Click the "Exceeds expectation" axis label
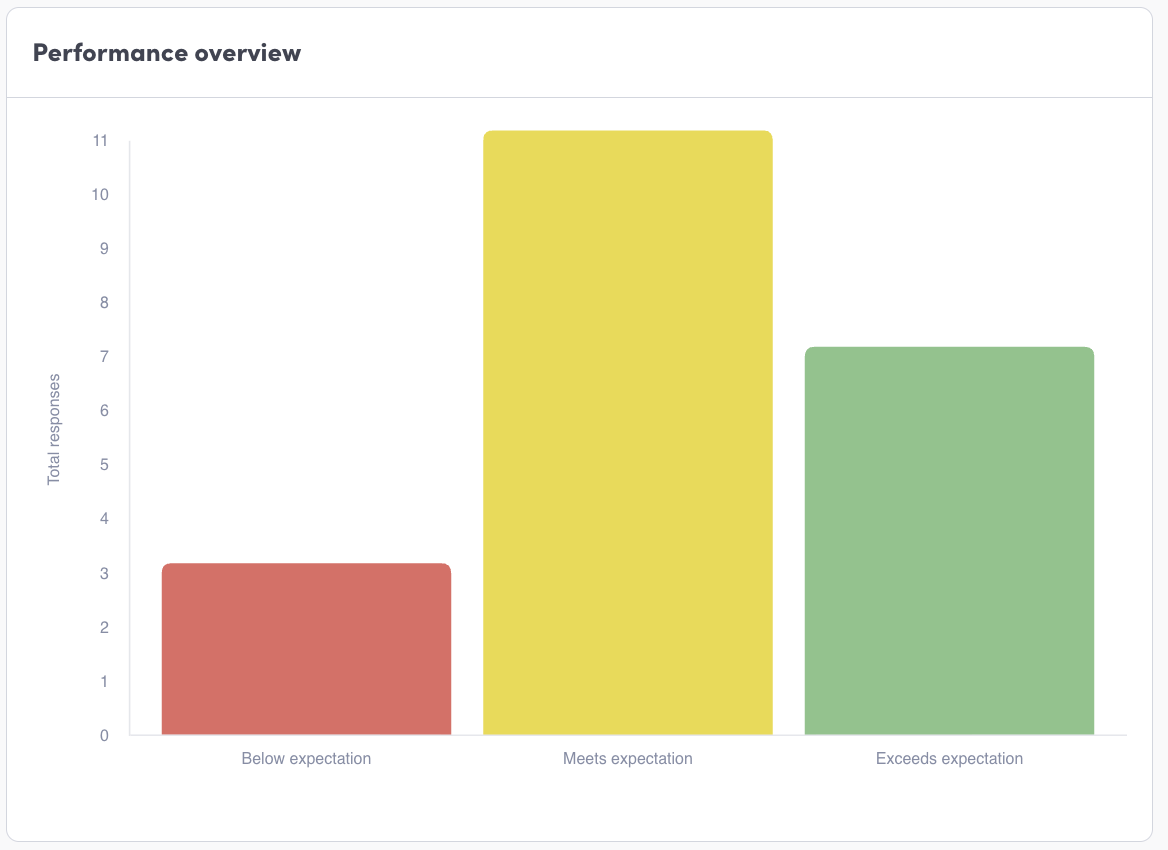The width and height of the screenshot is (1168, 850). pyautogui.click(x=949, y=759)
